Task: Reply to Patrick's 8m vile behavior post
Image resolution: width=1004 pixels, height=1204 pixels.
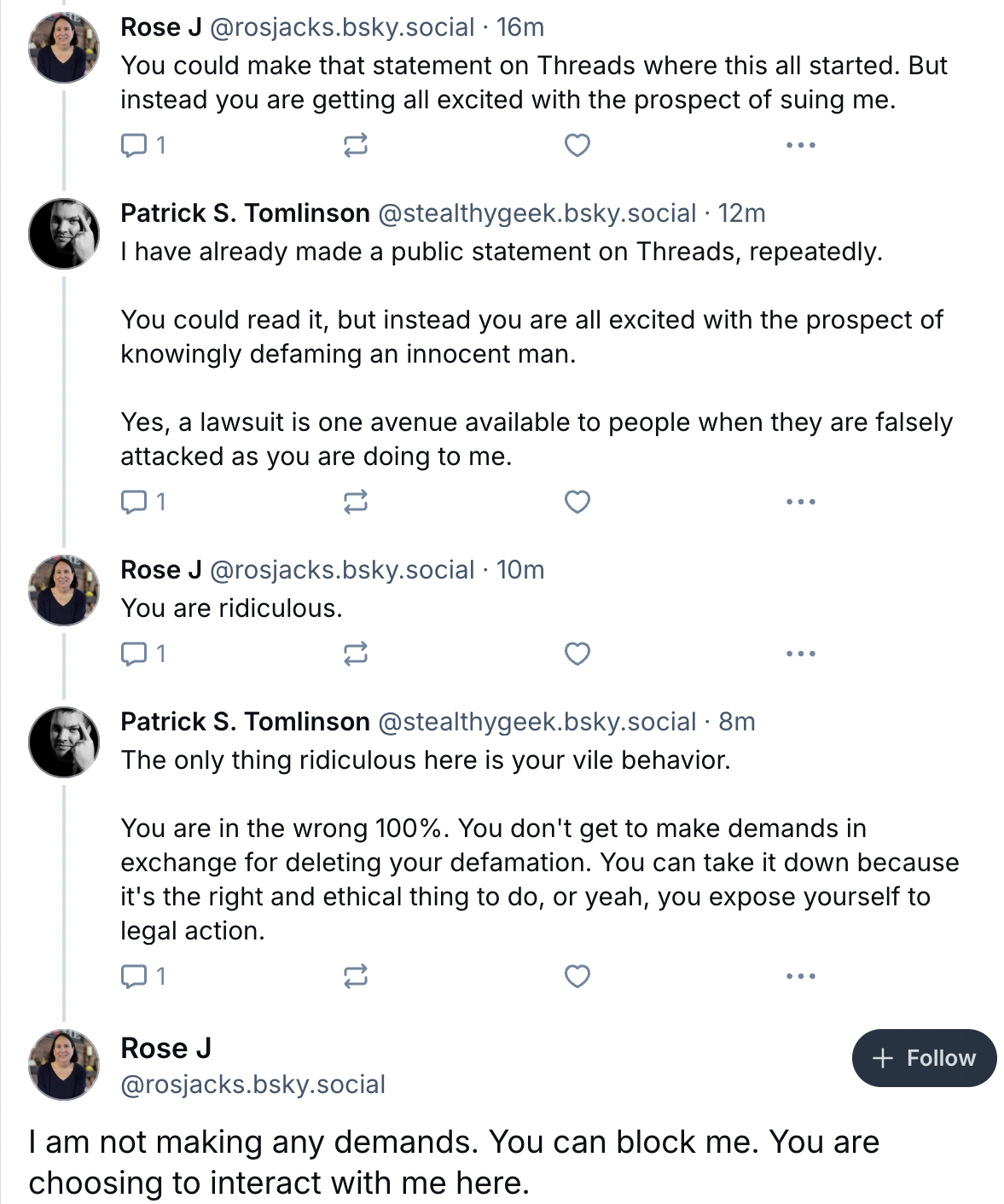Action: (143, 975)
